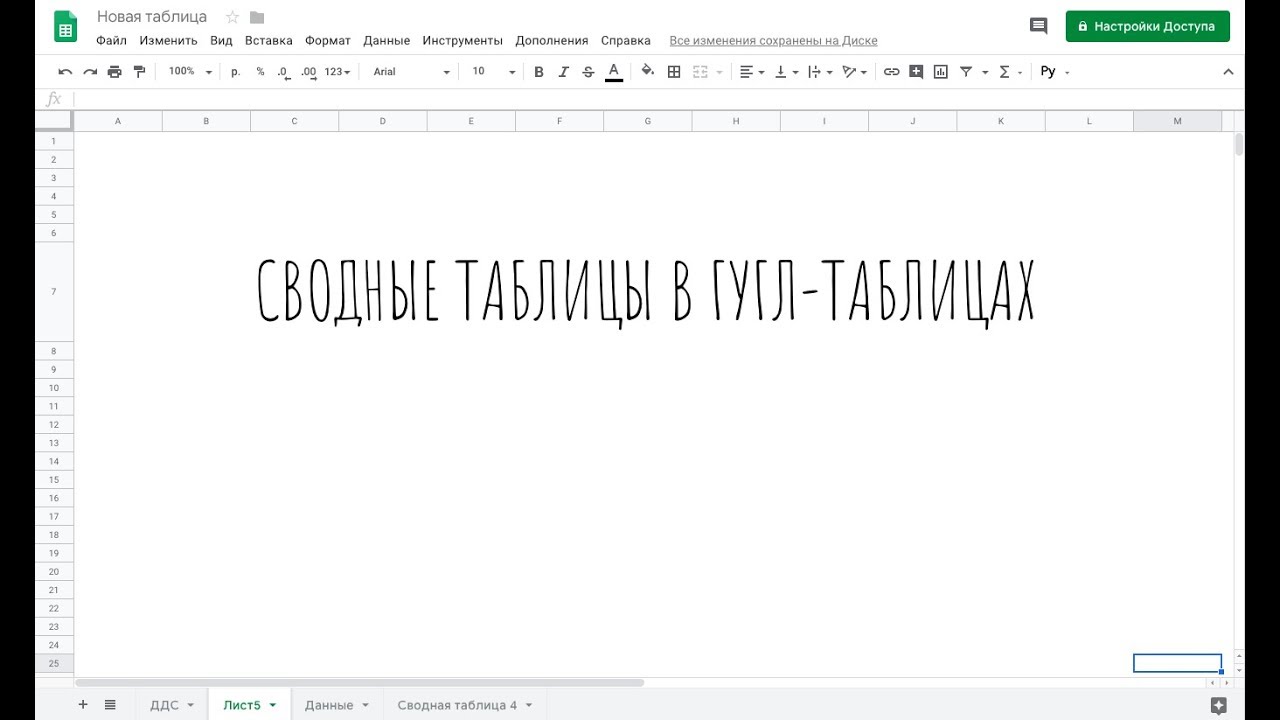Open the Инструменты menu
Screen dimensions: 1280x720
pos(462,41)
